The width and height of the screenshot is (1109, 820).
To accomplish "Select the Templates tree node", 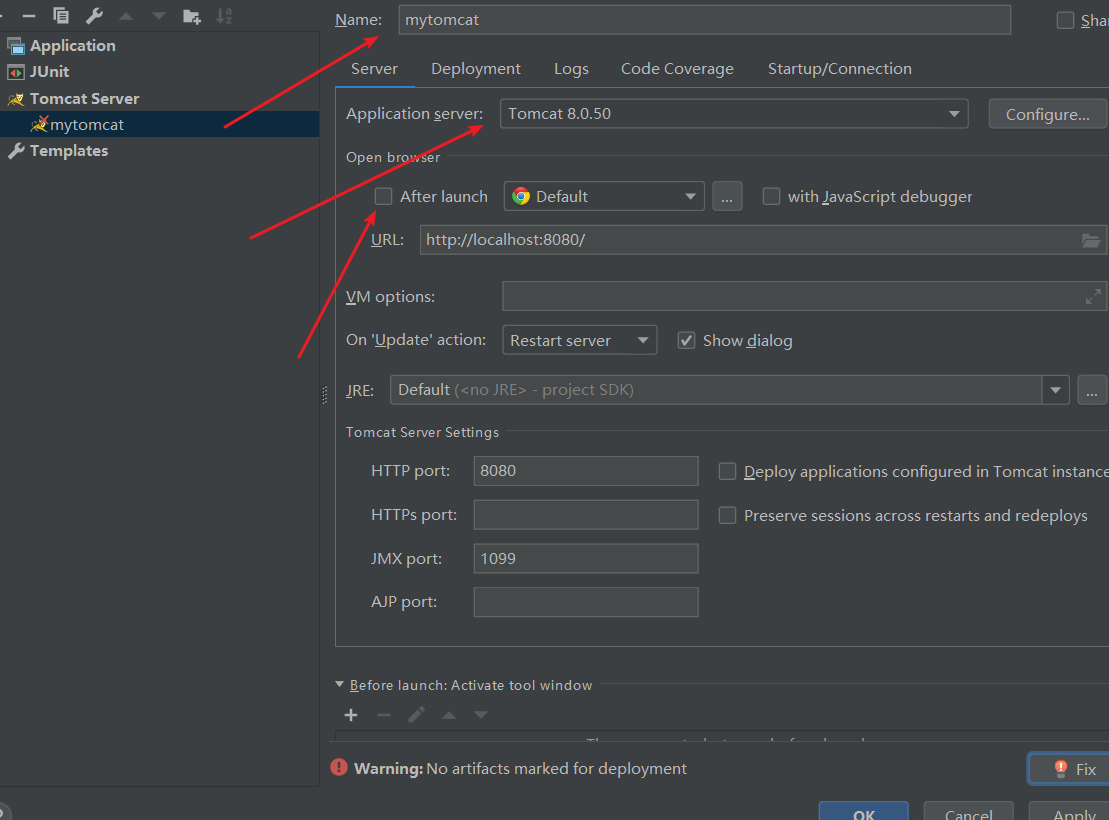I will coord(68,151).
